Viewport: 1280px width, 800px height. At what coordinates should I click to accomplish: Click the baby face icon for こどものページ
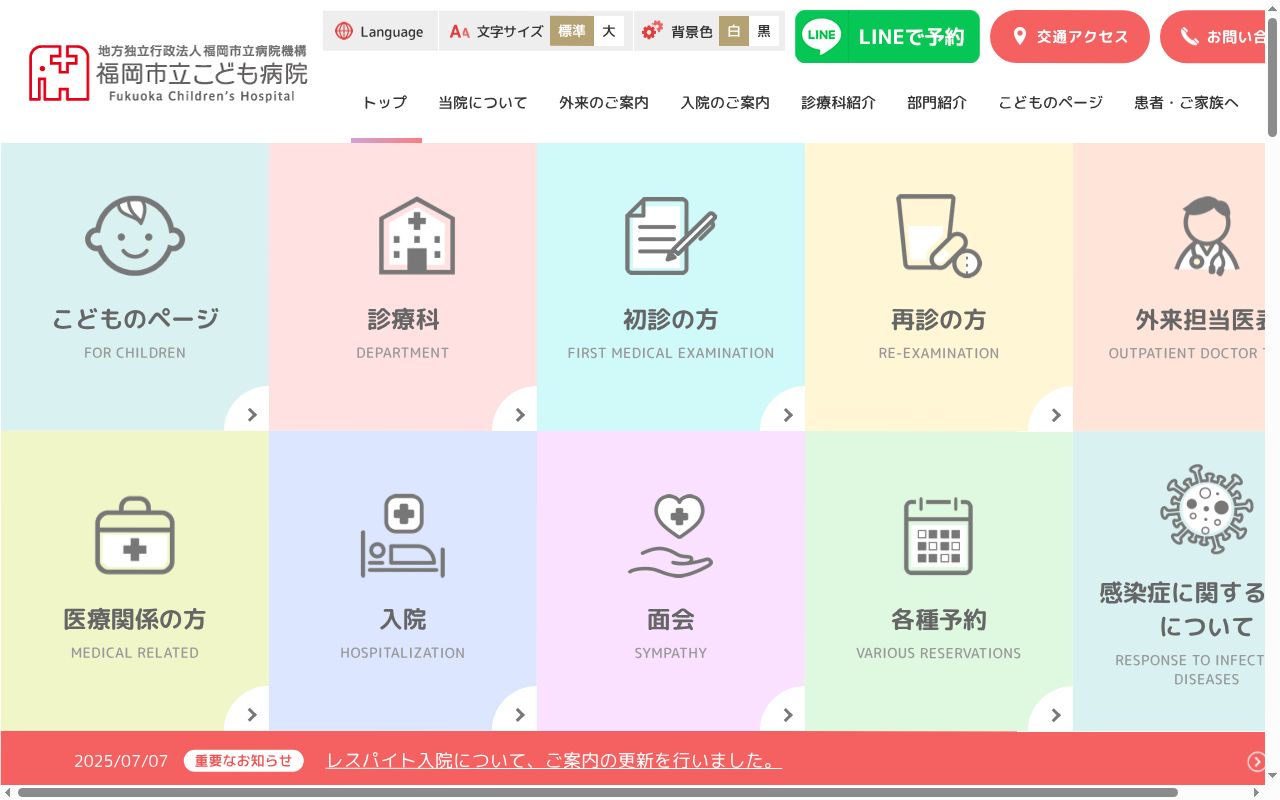tap(135, 235)
